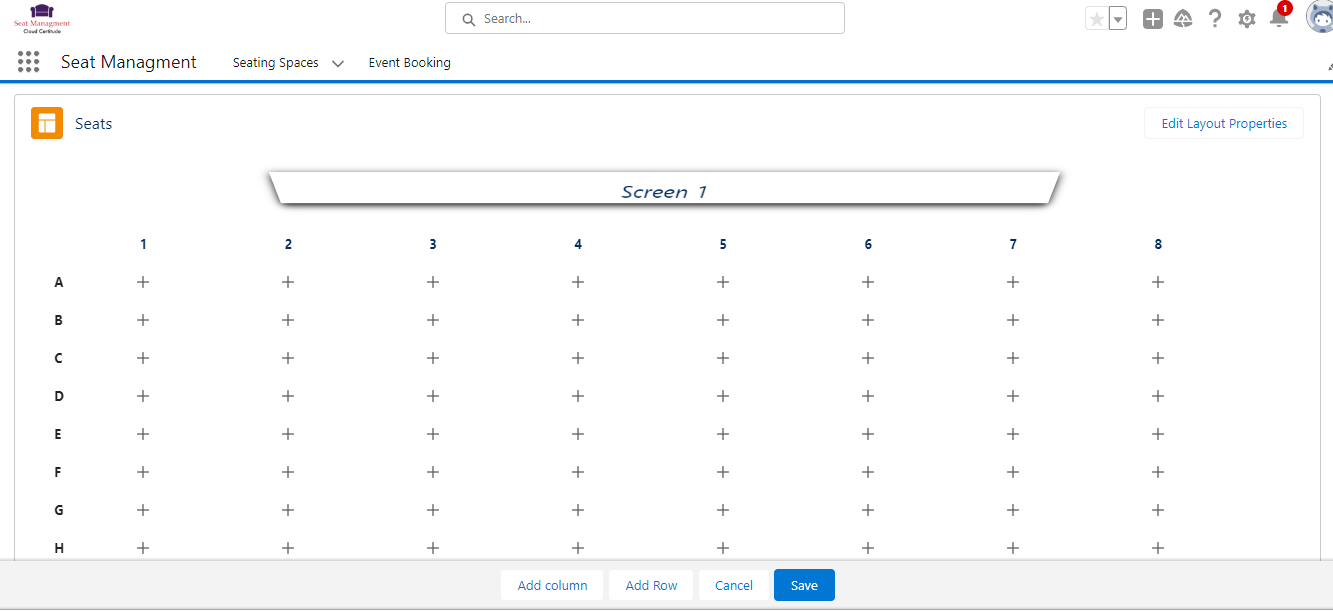Add seat at row F column 7
This screenshot has width=1333, height=611.
tap(1013, 472)
